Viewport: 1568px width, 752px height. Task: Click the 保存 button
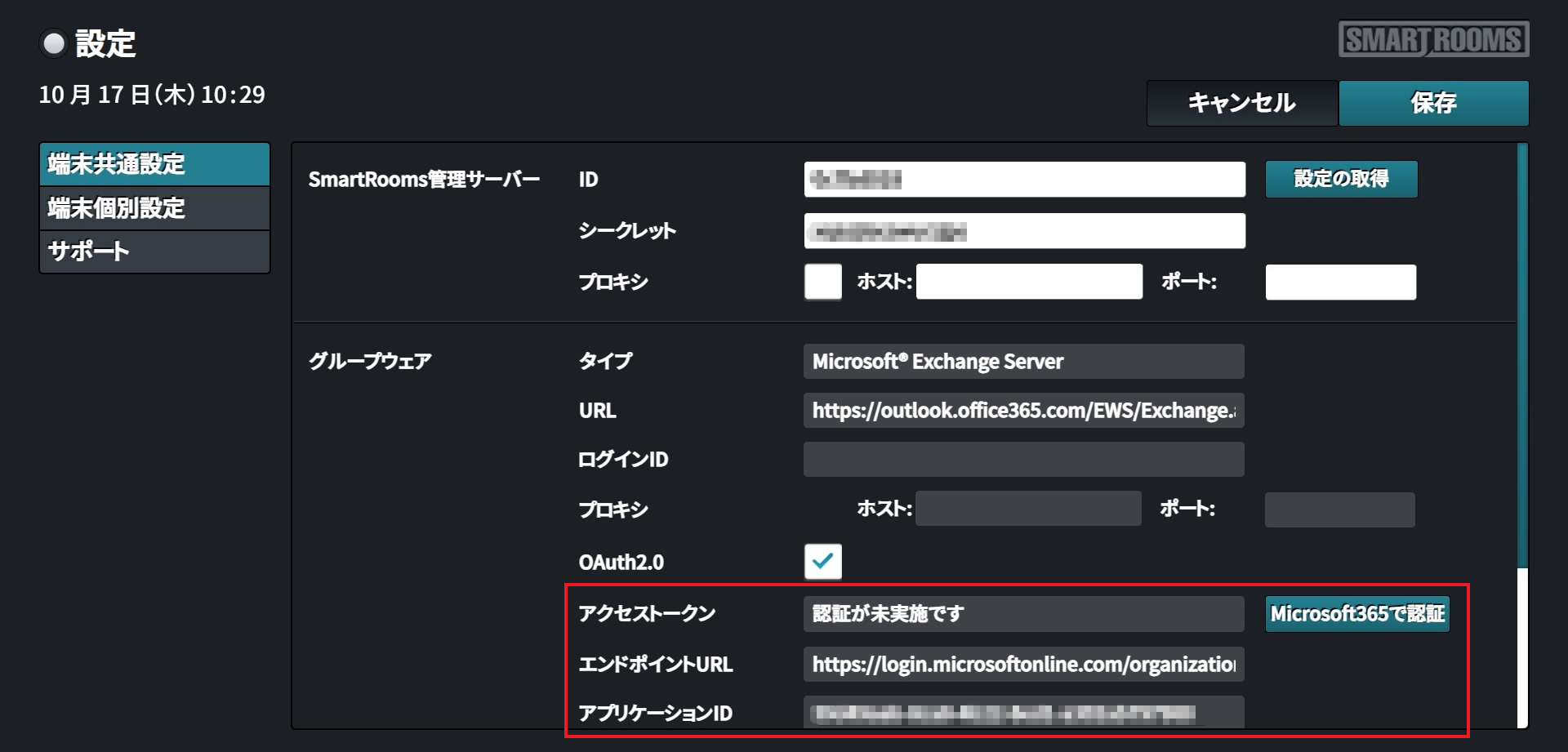click(1433, 103)
